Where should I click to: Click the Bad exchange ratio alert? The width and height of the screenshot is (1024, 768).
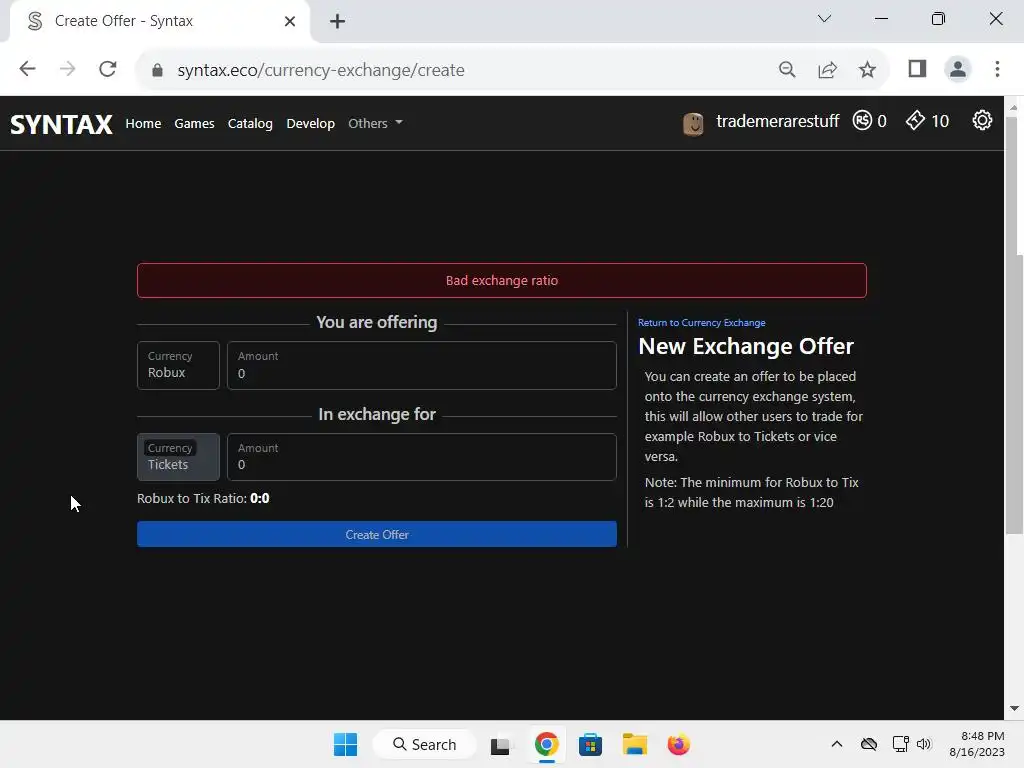coord(502,280)
